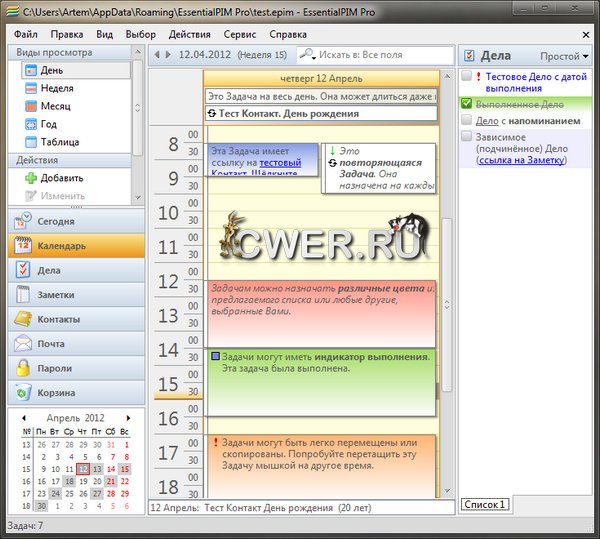This screenshot has height=539, width=600.
Task: Uncheck the 'Выполненное Дело' checkbox
Action: tap(467, 103)
